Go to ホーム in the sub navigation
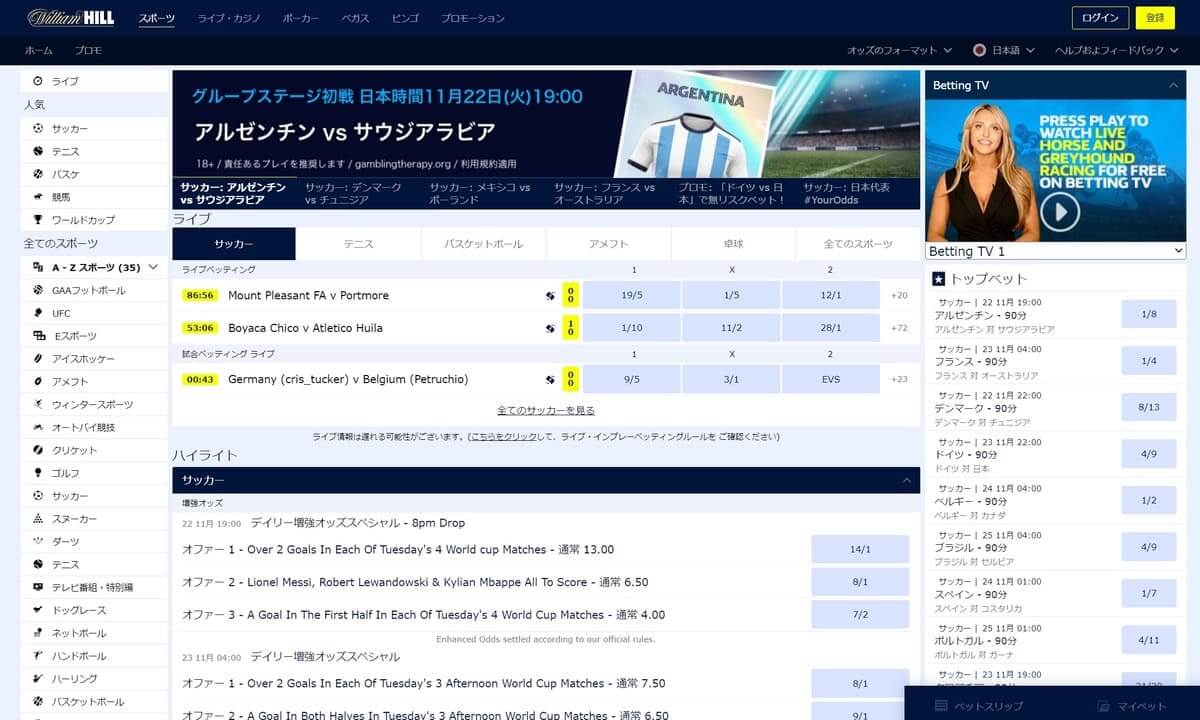This screenshot has height=720, width=1200. [39, 50]
